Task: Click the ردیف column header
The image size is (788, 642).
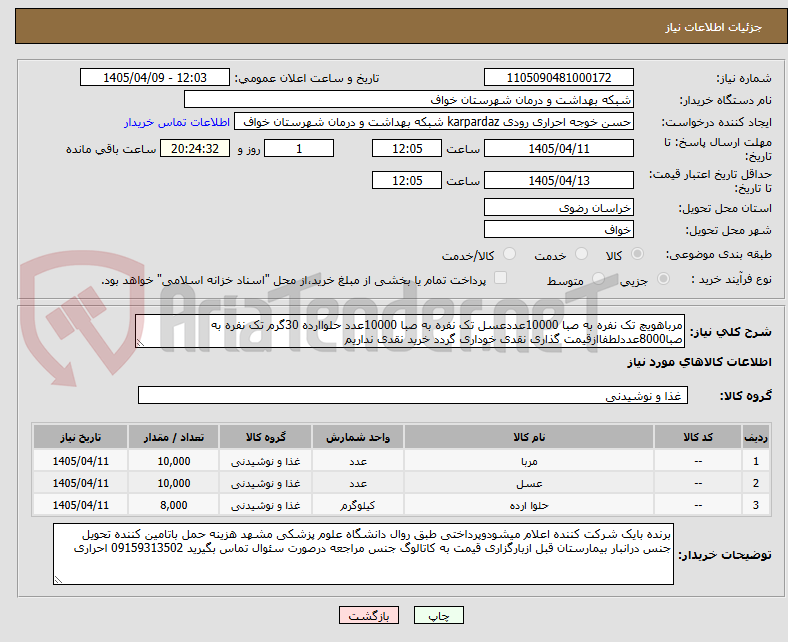Action: [755, 437]
